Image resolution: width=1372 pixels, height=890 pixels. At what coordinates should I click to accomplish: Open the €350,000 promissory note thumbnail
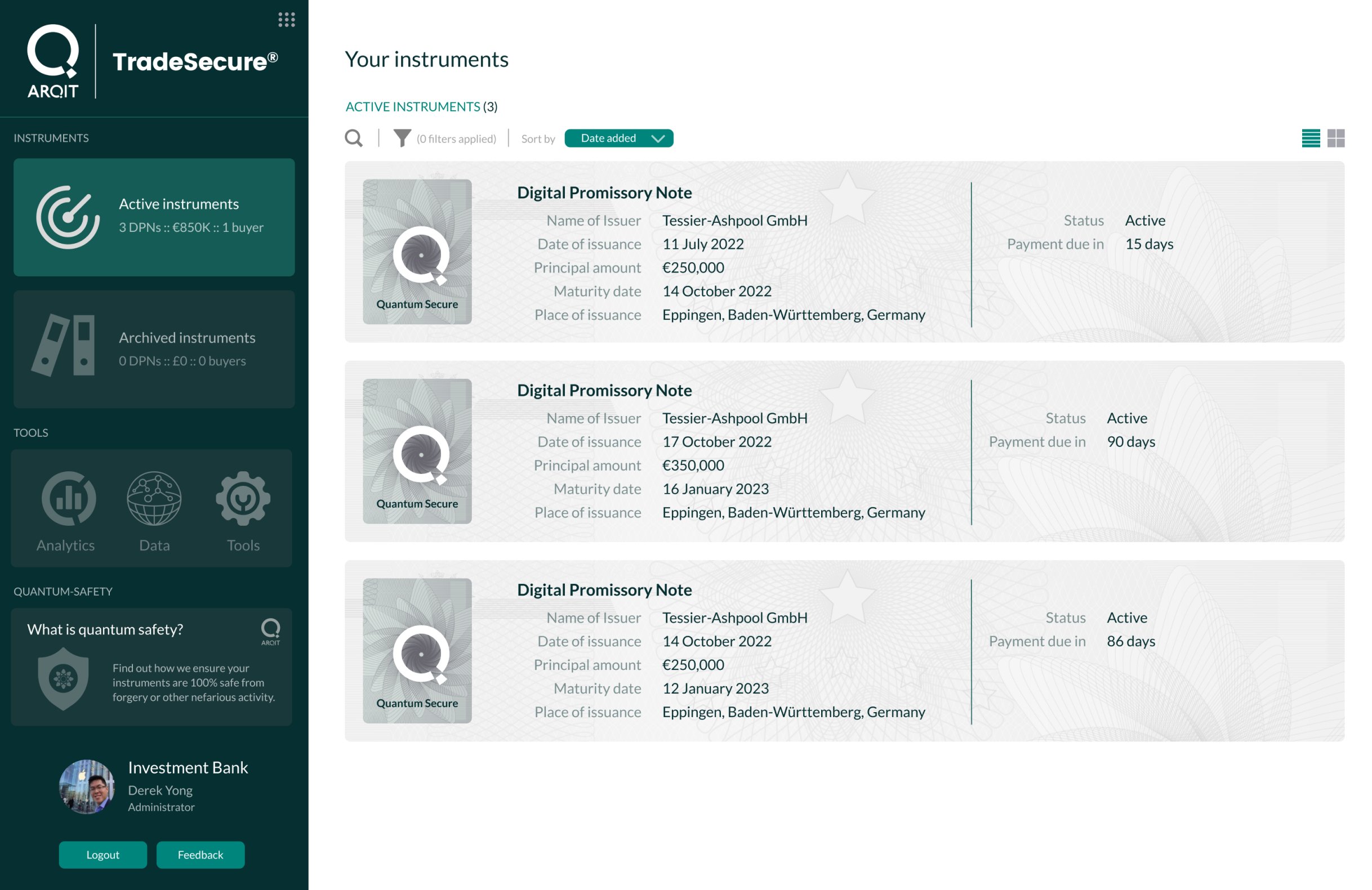[417, 451]
